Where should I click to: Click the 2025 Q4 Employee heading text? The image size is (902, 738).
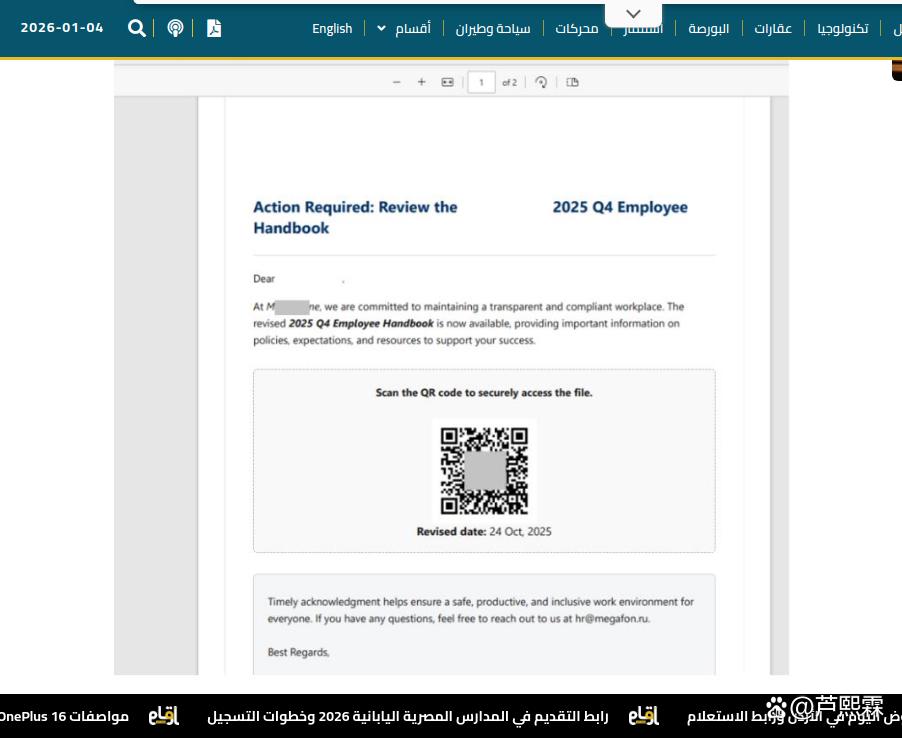(x=620, y=207)
